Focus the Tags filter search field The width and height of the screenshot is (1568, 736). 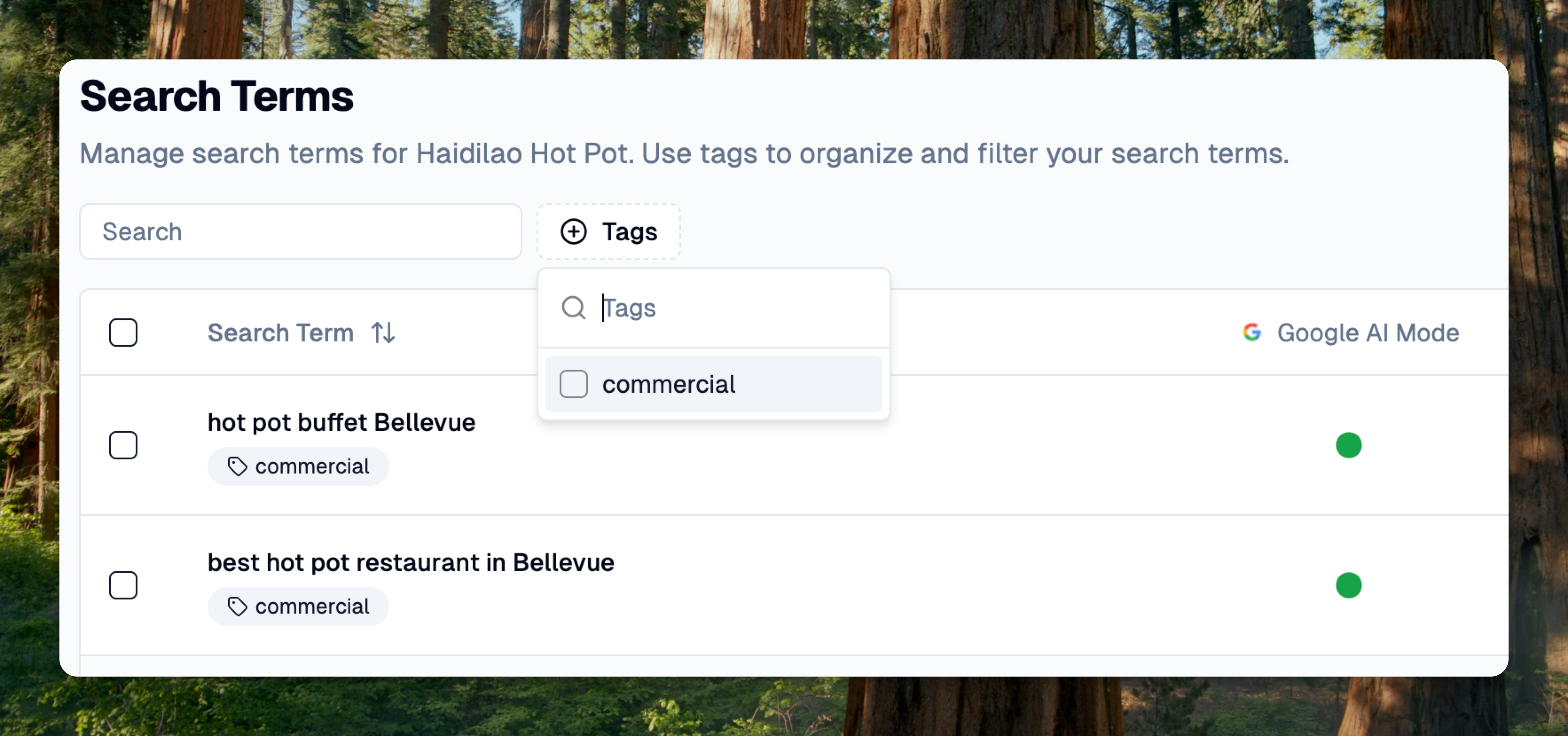coord(730,308)
